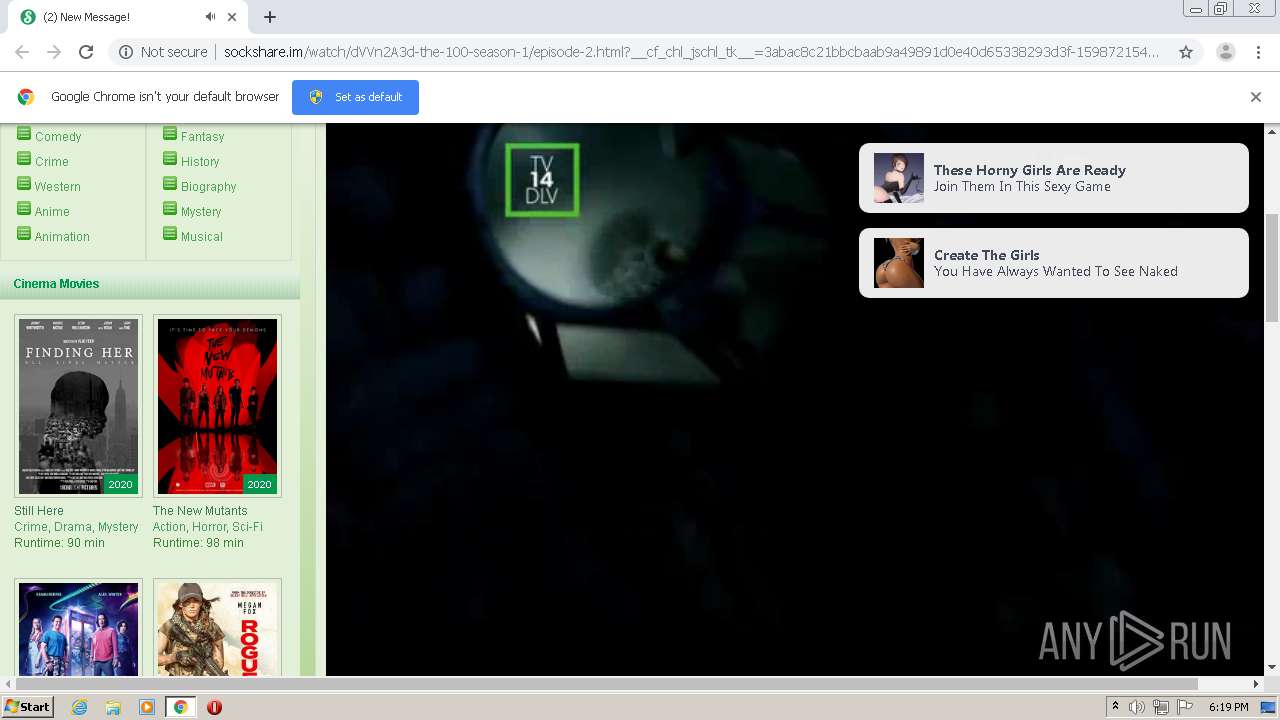This screenshot has height=720, width=1280.
Task: Click the vertical page scrollbar thumb
Action: [1272, 267]
